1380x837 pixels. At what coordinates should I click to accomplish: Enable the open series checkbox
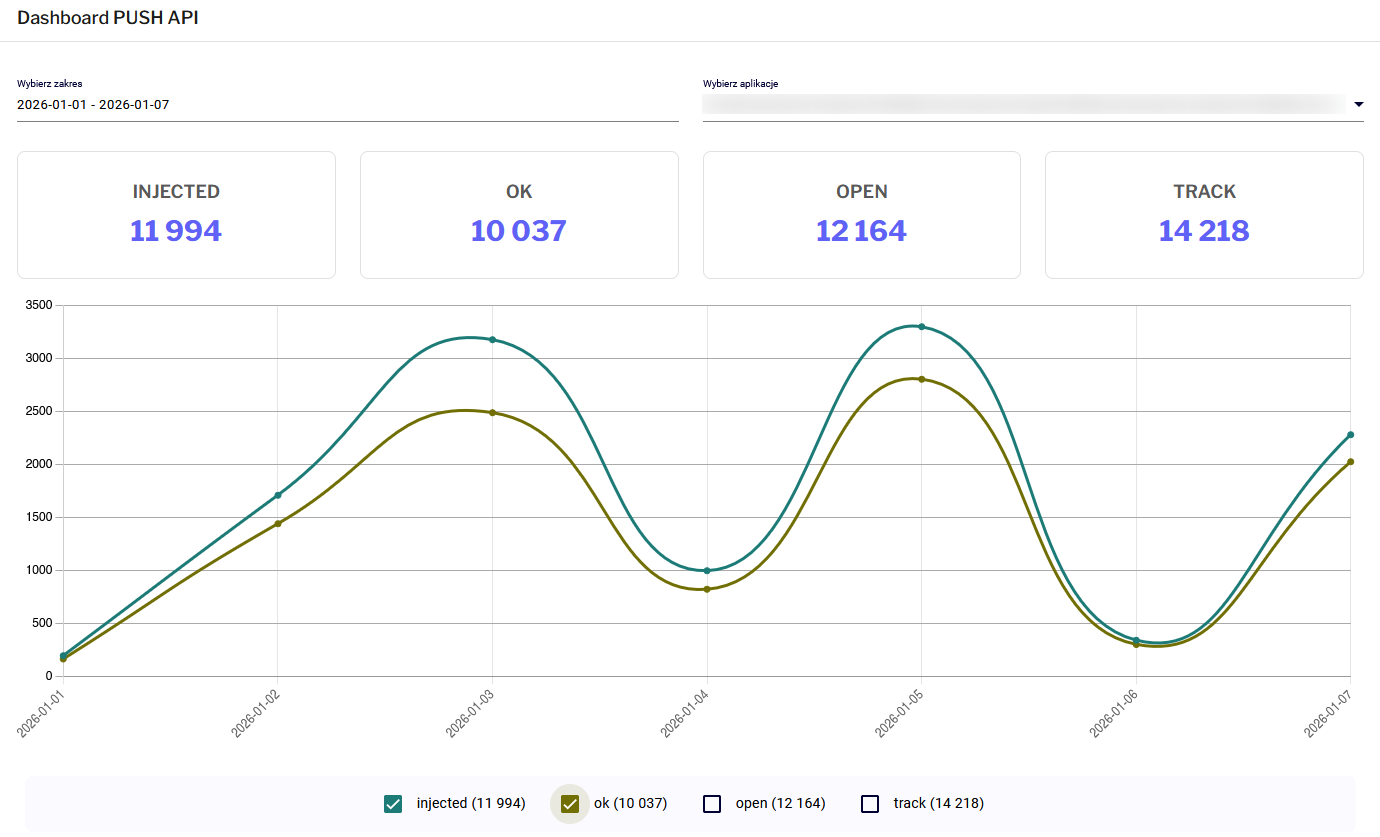pos(712,804)
